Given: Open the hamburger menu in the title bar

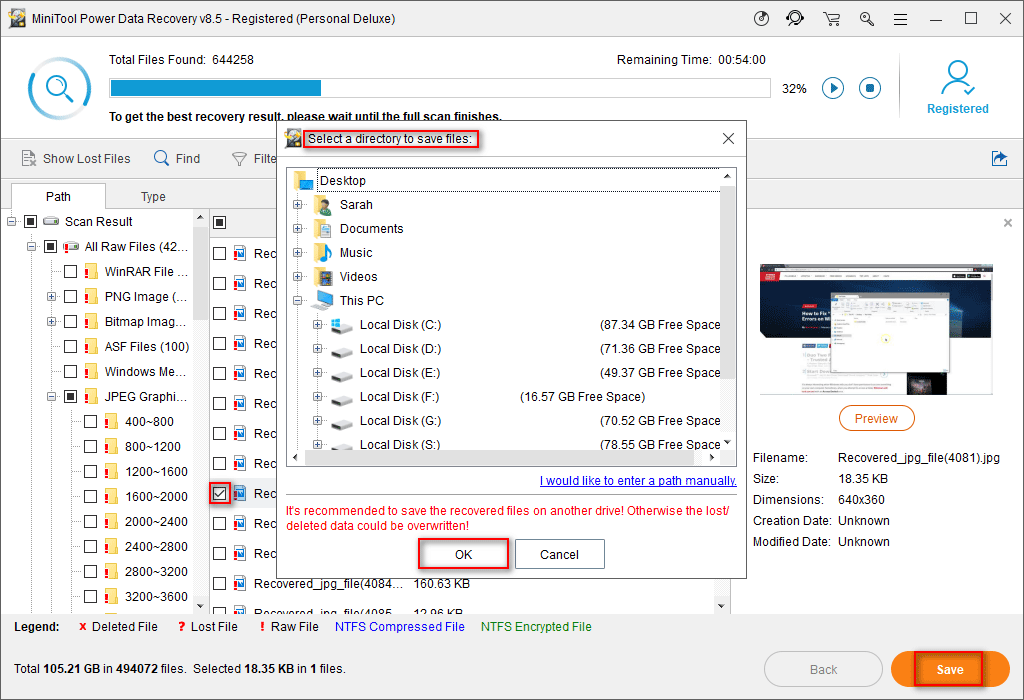Looking at the screenshot, I should tap(901, 18).
